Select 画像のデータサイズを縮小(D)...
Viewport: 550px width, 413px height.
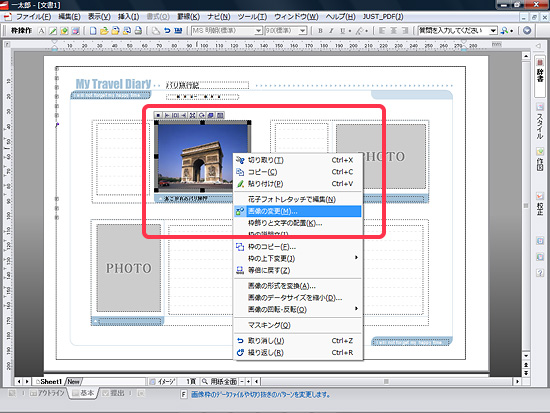click(x=297, y=298)
